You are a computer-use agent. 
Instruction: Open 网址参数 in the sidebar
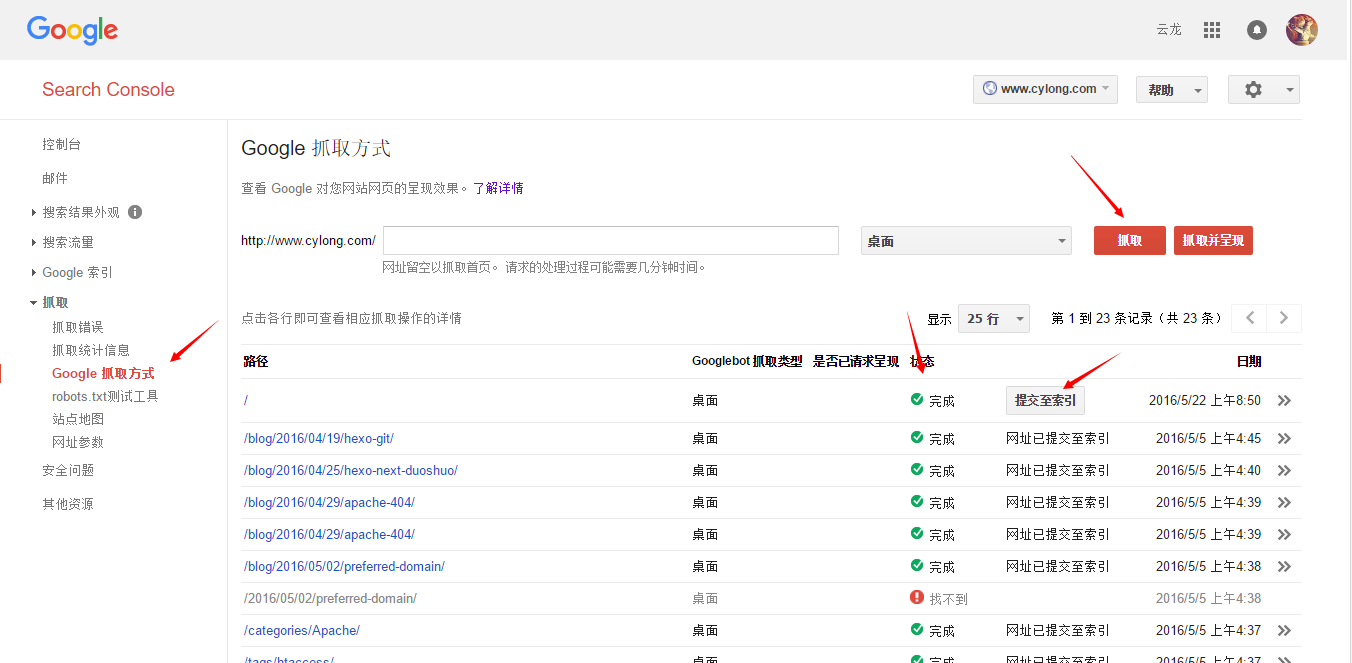(78, 442)
